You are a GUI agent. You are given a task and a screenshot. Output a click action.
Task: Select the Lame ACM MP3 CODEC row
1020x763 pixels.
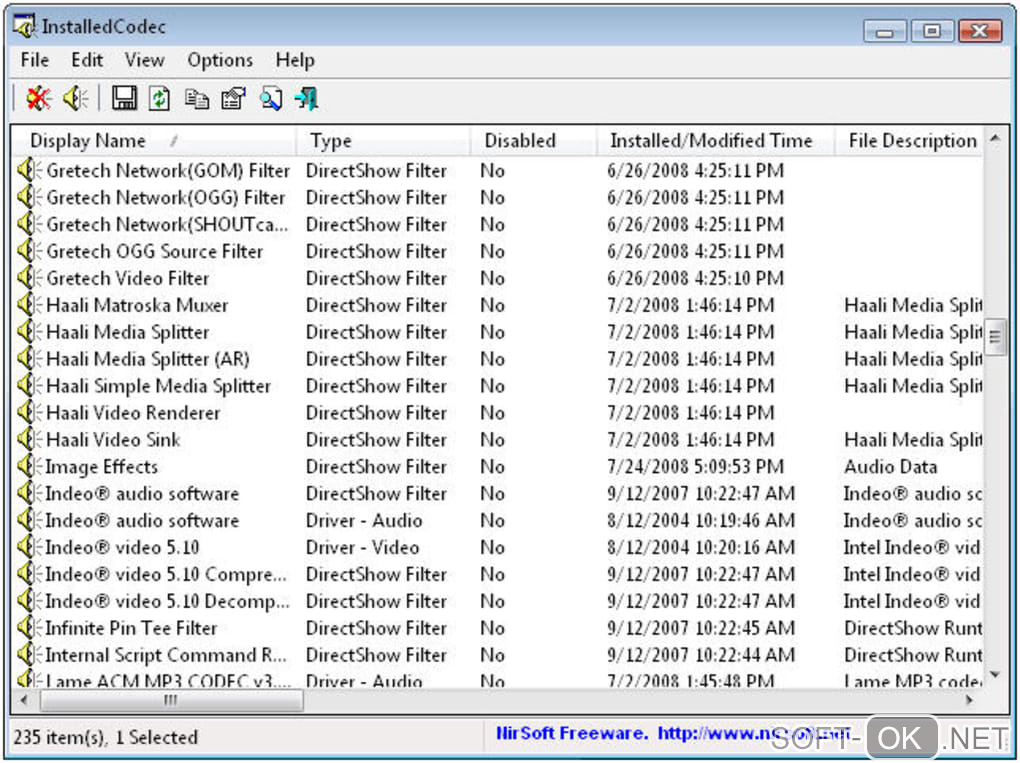[498, 681]
